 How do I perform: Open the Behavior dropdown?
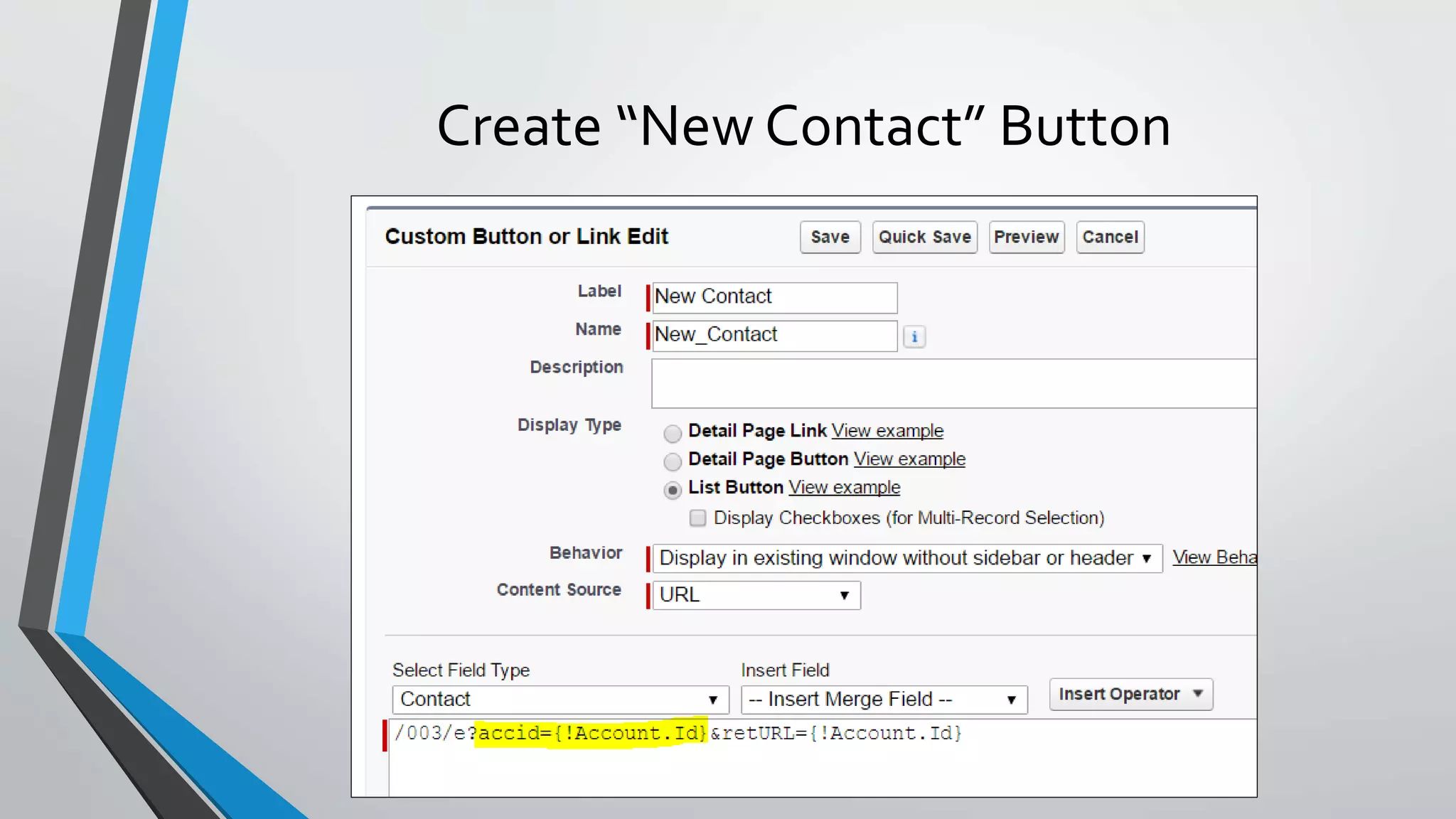coord(907,558)
